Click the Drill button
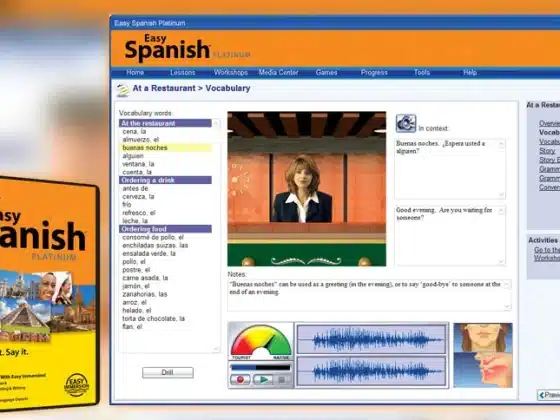 pyautogui.click(x=168, y=372)
